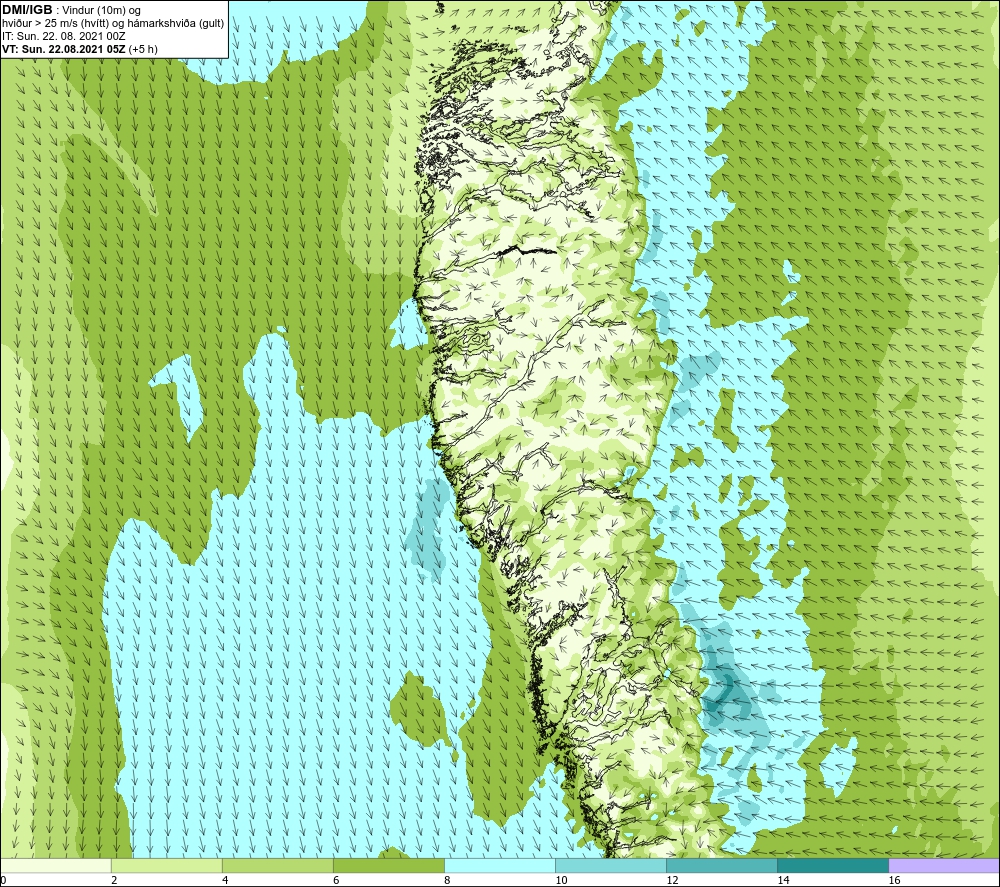
Task: Click the 'DMI/IGB' title text
Action: [x=27, y=10]
